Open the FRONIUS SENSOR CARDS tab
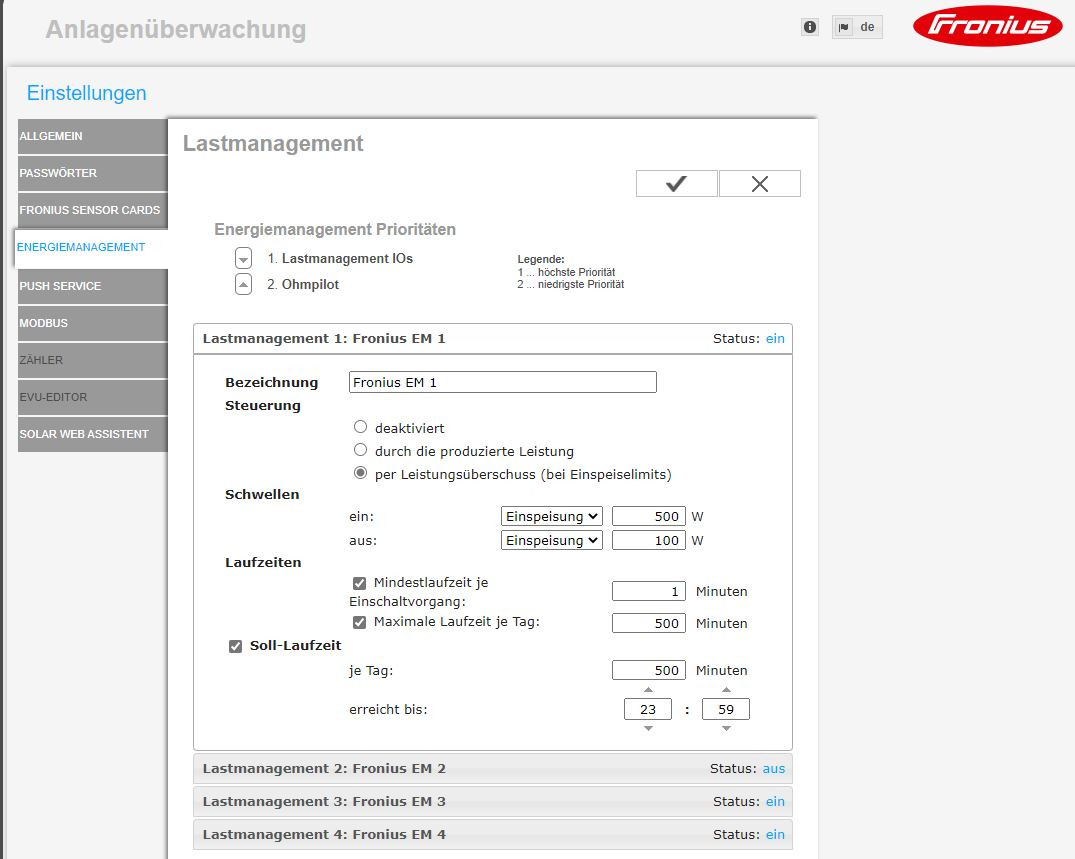Screen dimensions: 1075x859 (x=93, y=210)
